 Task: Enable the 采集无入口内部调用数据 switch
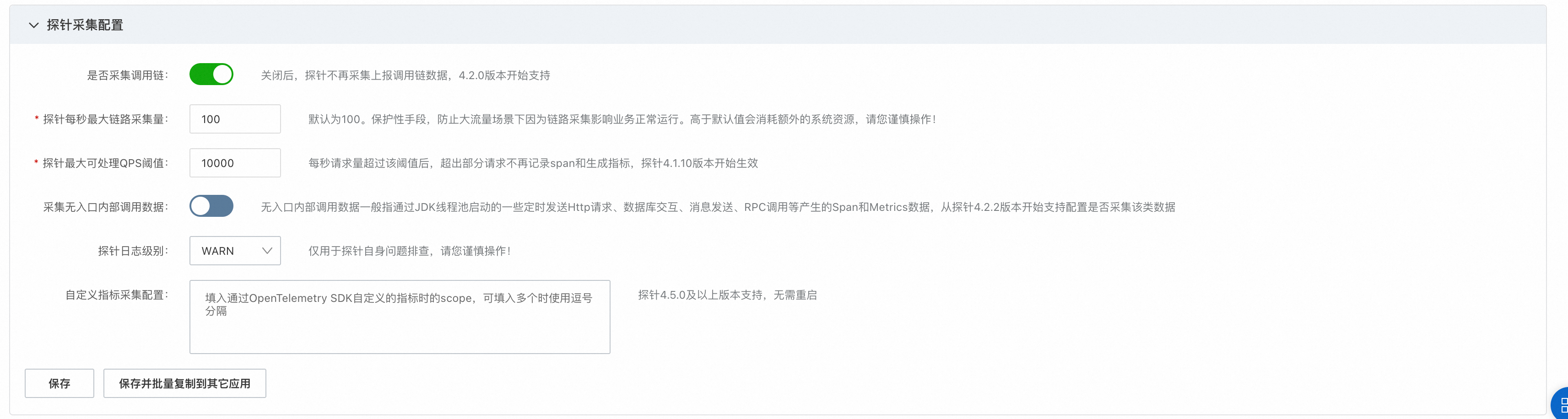click(x=211, y=206)
